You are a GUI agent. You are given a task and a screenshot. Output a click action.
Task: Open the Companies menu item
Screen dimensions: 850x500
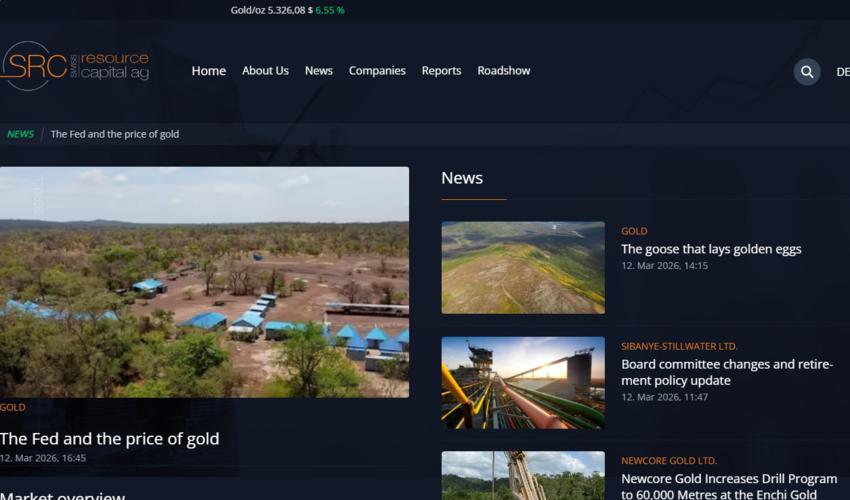[x=377, y=71]
